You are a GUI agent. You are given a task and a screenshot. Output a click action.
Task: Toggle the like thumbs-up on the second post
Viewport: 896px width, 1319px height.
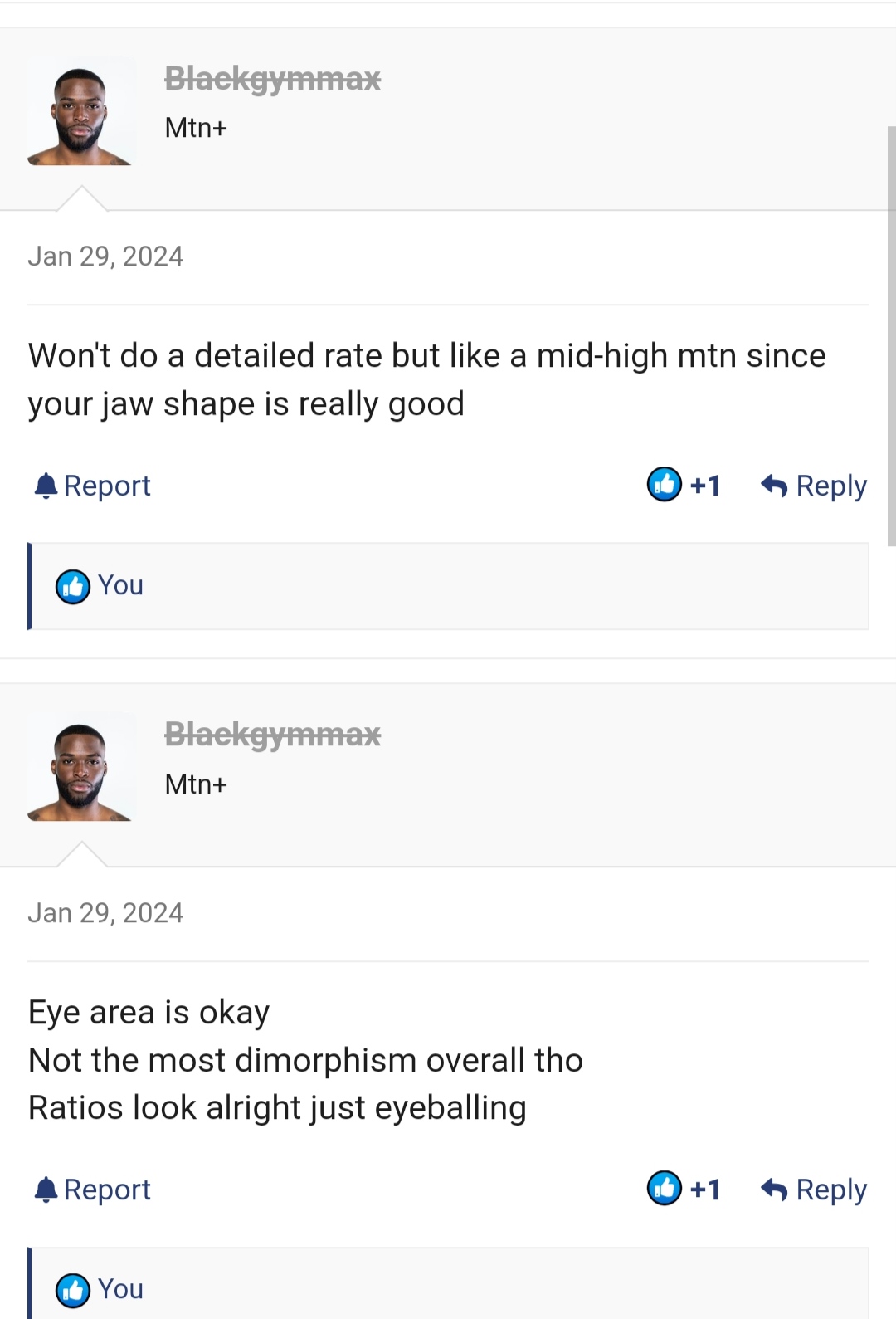click(x=665, y=1189)
